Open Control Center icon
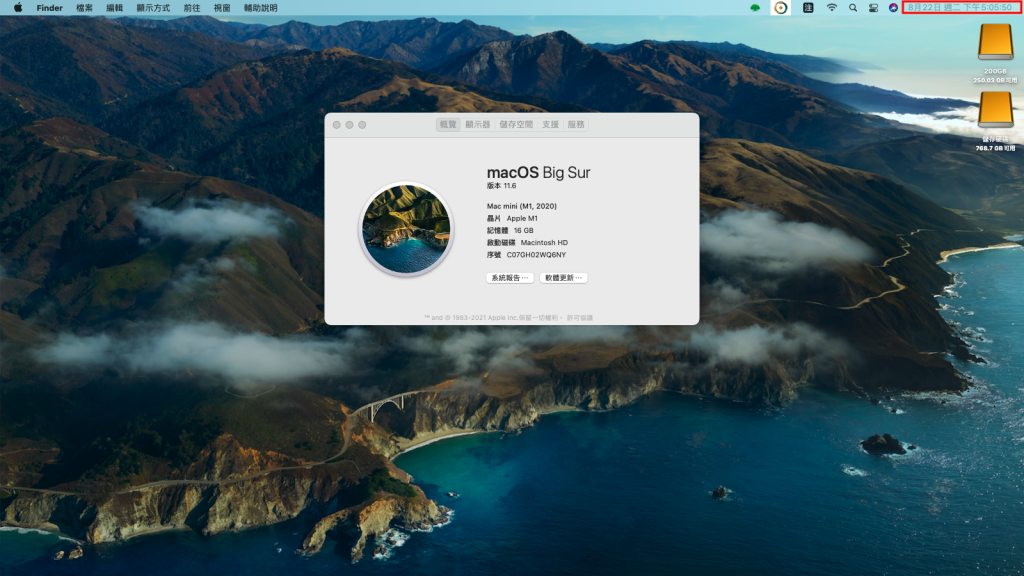The width and height of the screenshot is (1024, 576). [873, 8]
